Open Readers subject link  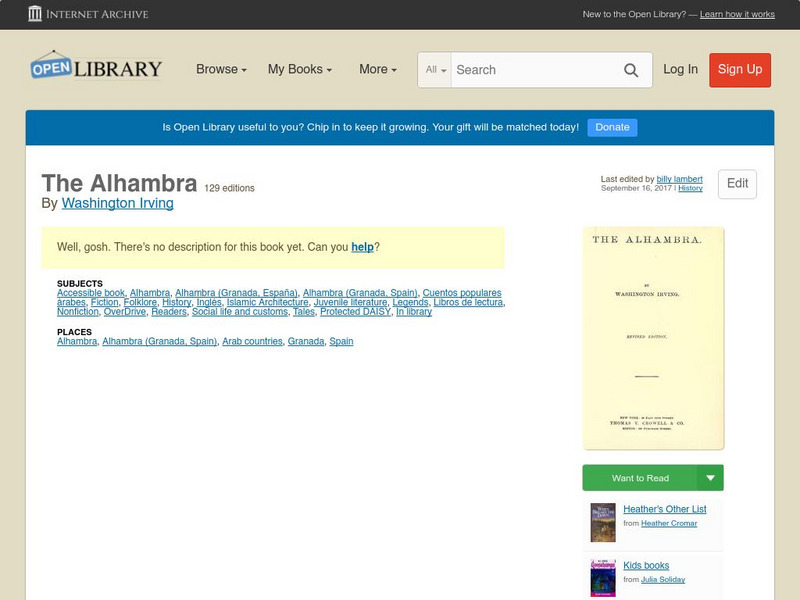[x=169, y=312]
